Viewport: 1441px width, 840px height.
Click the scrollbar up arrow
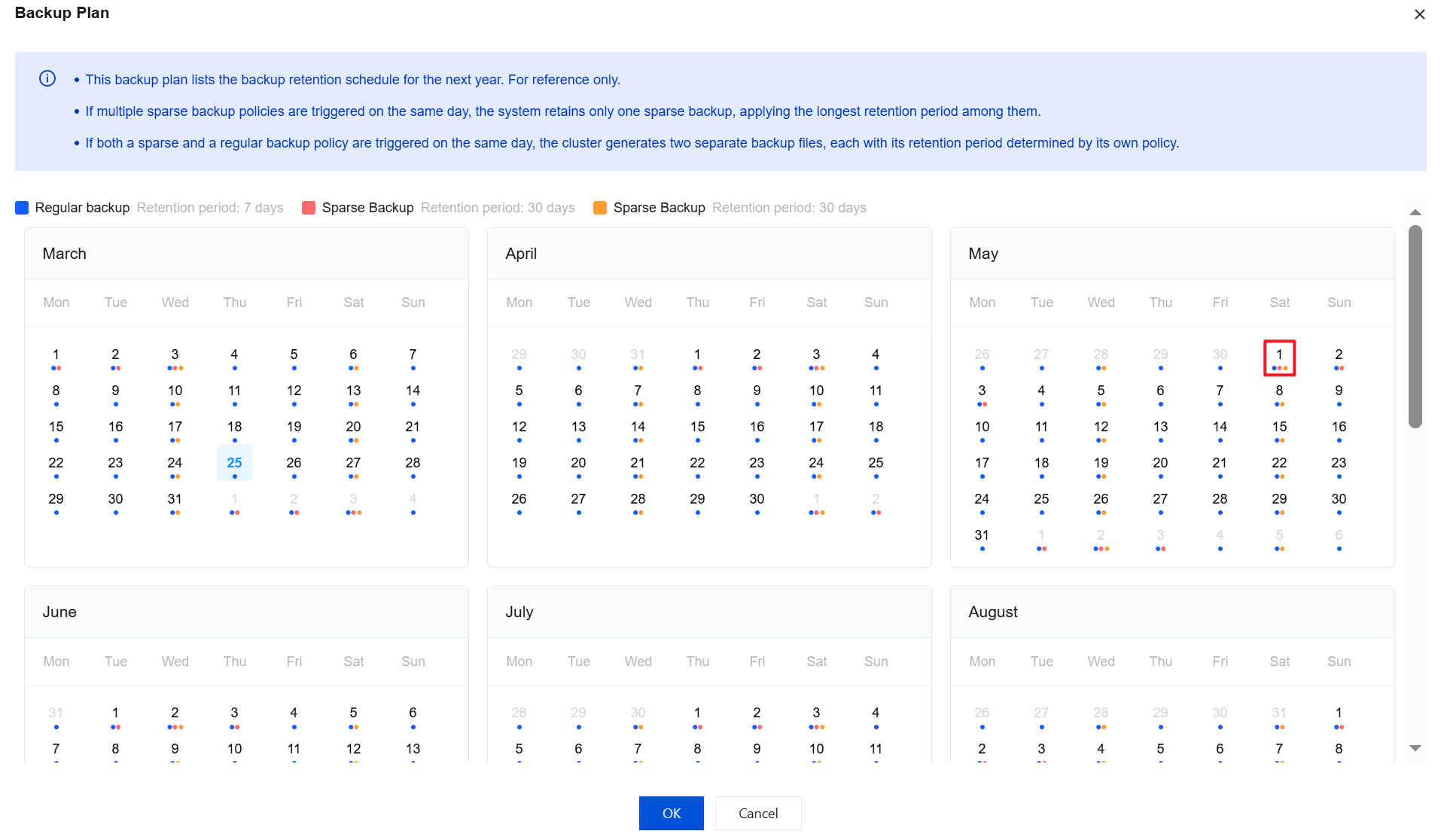tap(1415, 213)
